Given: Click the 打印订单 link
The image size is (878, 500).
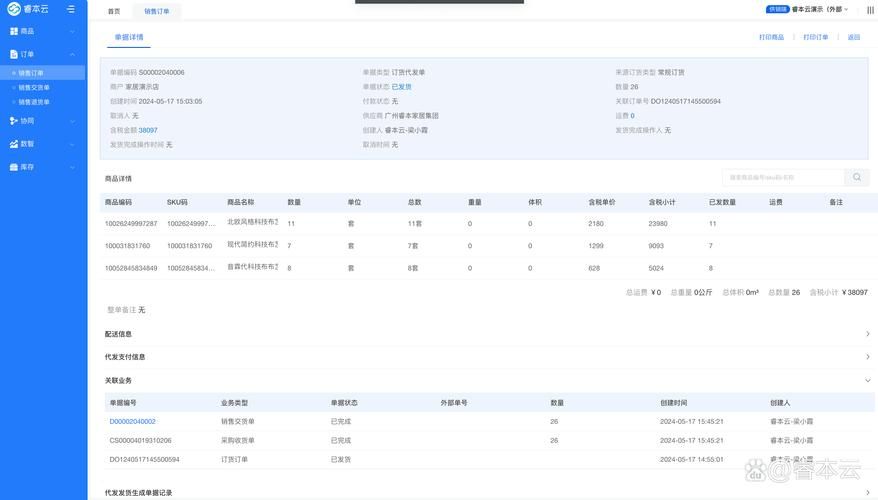Looking at the screenshot, I should [x=815, y=37].
